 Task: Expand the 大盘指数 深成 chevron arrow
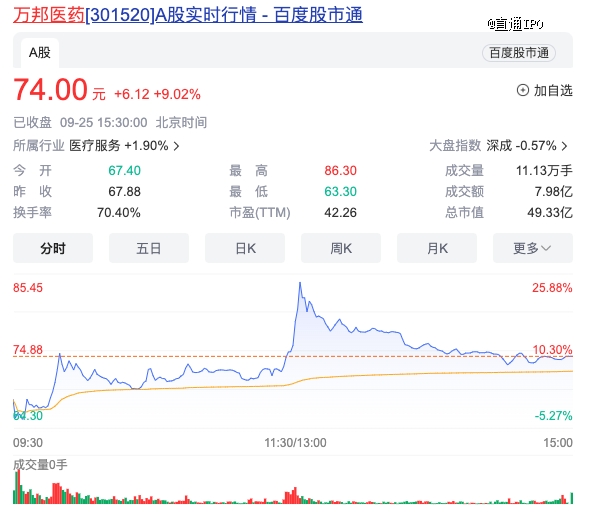pyautogui.click(x=564, y=146)
